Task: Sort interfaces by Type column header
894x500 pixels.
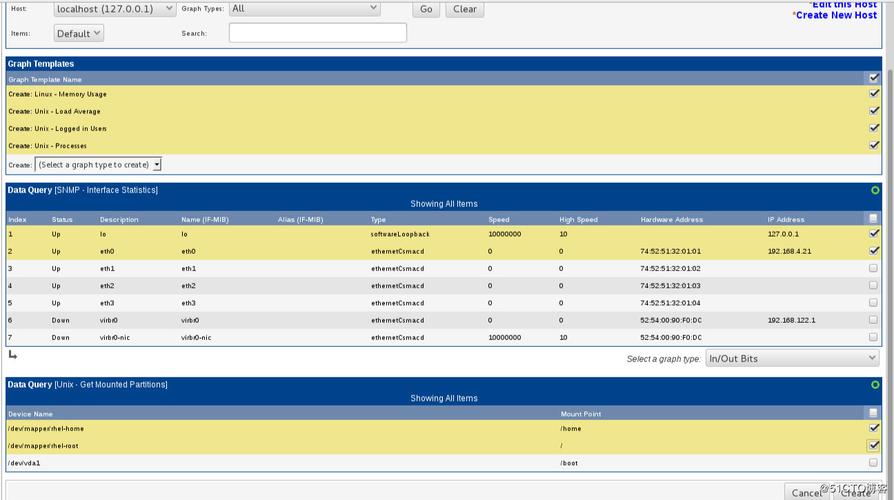Action: click(378, 219)
